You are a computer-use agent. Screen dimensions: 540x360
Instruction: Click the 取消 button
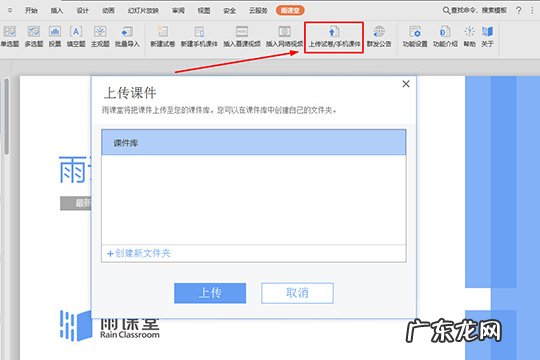click(x=297, y=293)
